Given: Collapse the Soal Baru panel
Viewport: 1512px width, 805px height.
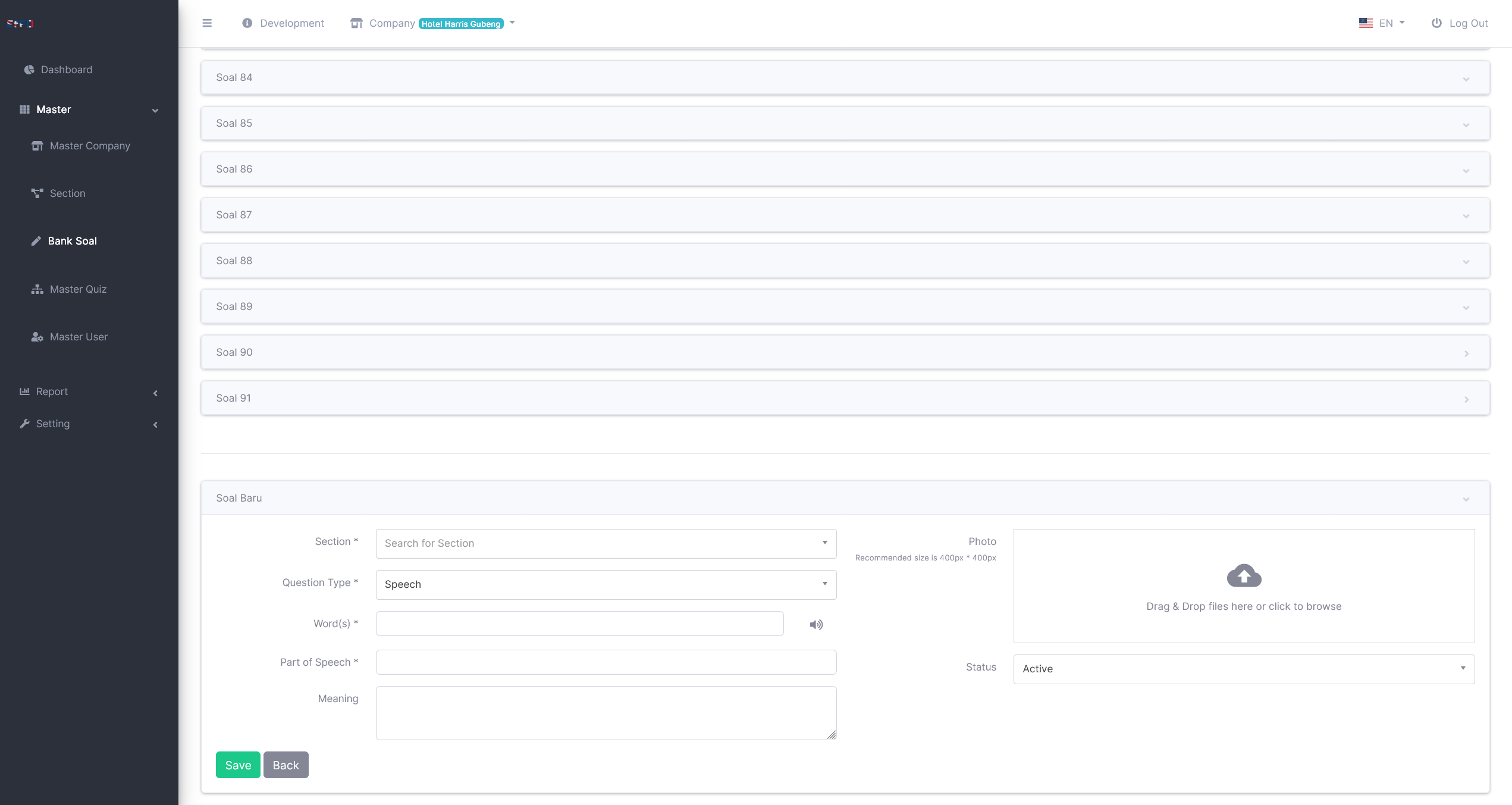Looking at the screenshot, I should click(845, 498).
